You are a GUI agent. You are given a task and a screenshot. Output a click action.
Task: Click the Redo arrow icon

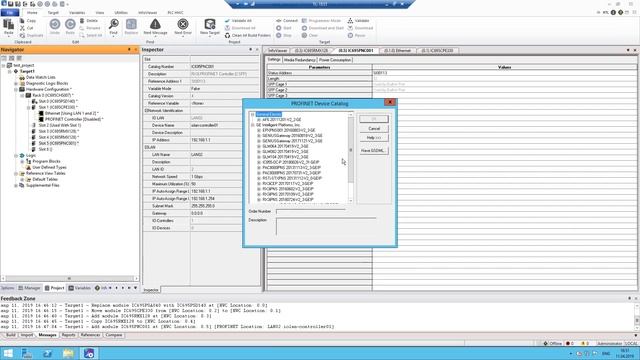click(70, 24)
